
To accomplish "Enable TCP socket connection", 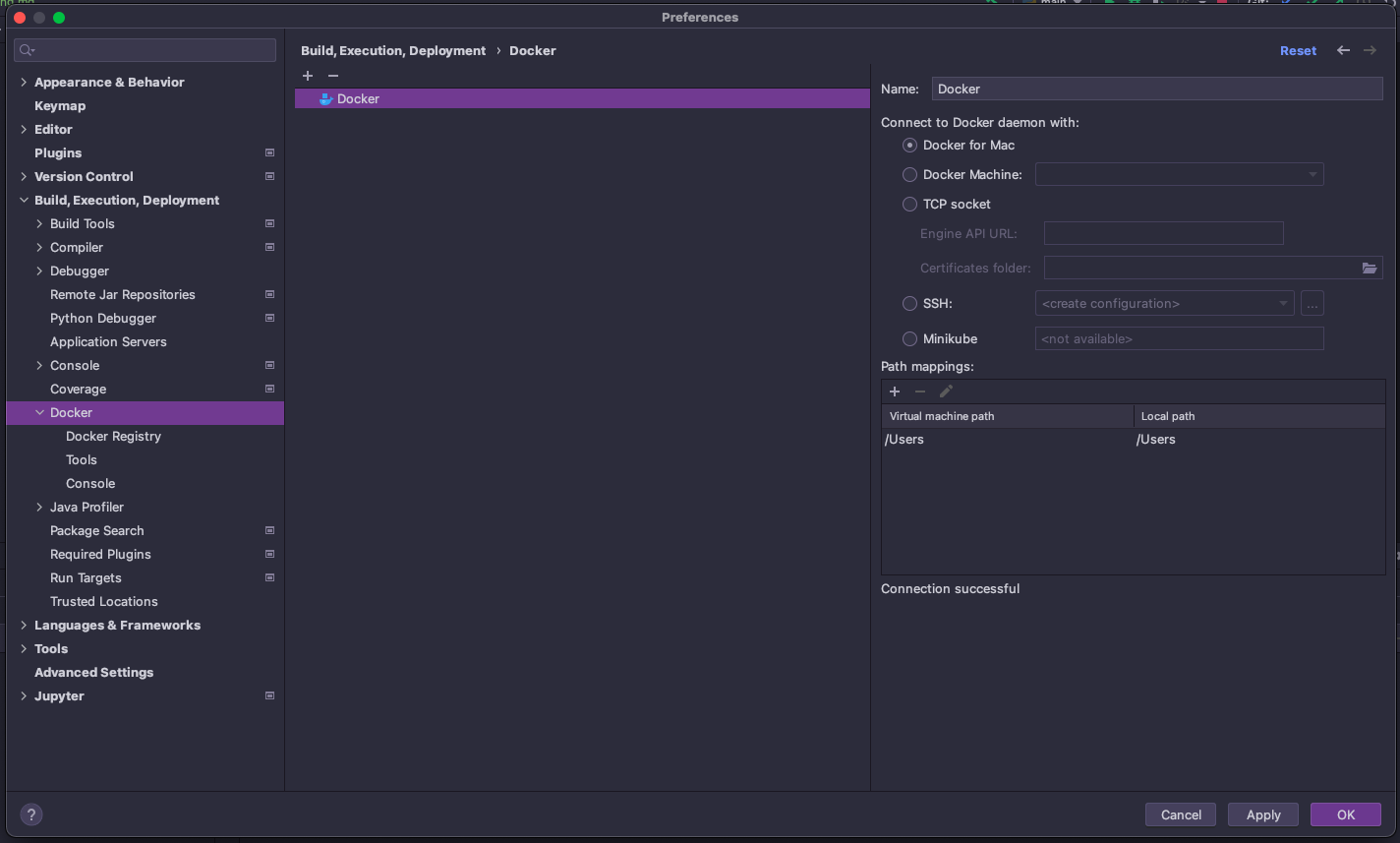I will point(909,204).
